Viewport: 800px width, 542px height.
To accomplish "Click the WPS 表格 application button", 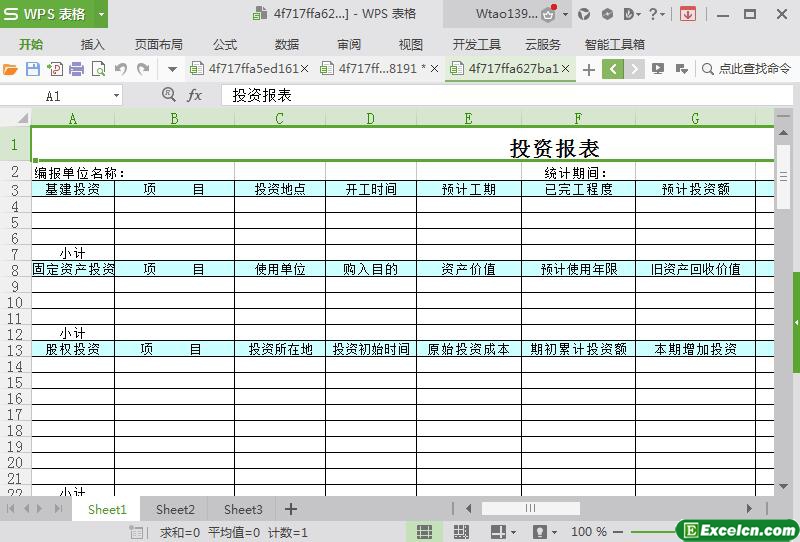I will 47,14.
